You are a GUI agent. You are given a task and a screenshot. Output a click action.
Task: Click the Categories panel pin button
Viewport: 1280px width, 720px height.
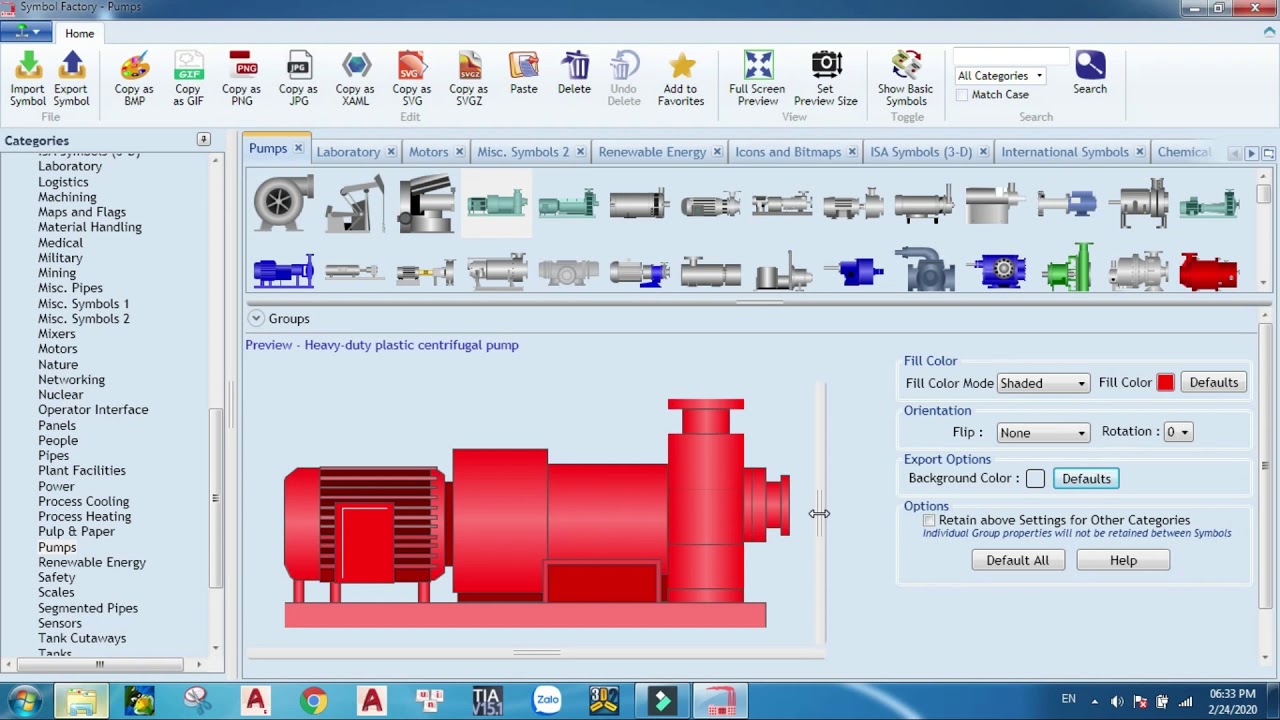click(203, 139)
